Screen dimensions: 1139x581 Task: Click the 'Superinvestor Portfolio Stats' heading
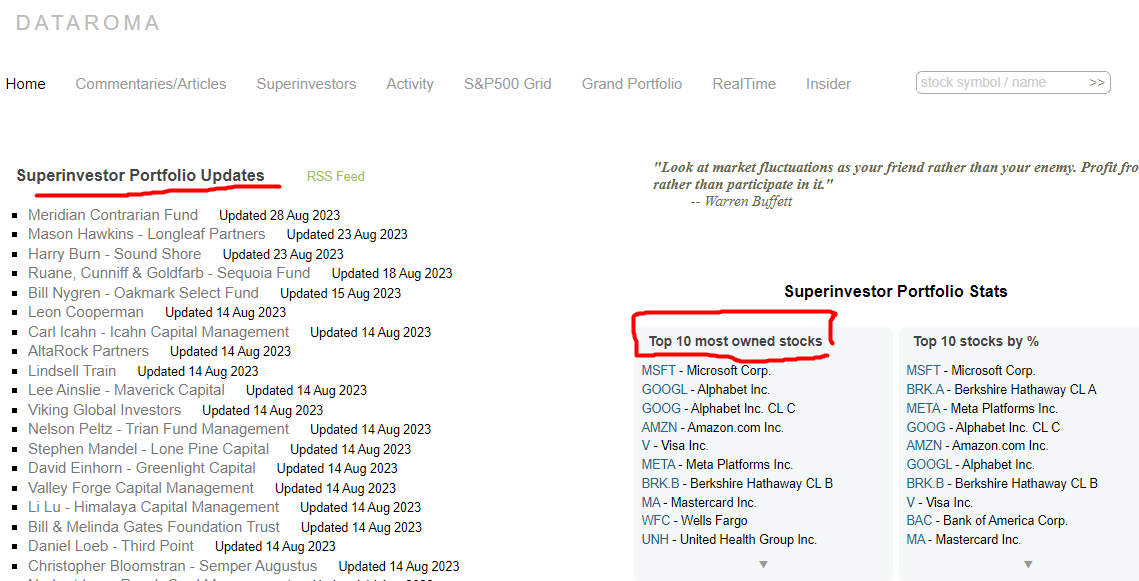coord(896,292)
